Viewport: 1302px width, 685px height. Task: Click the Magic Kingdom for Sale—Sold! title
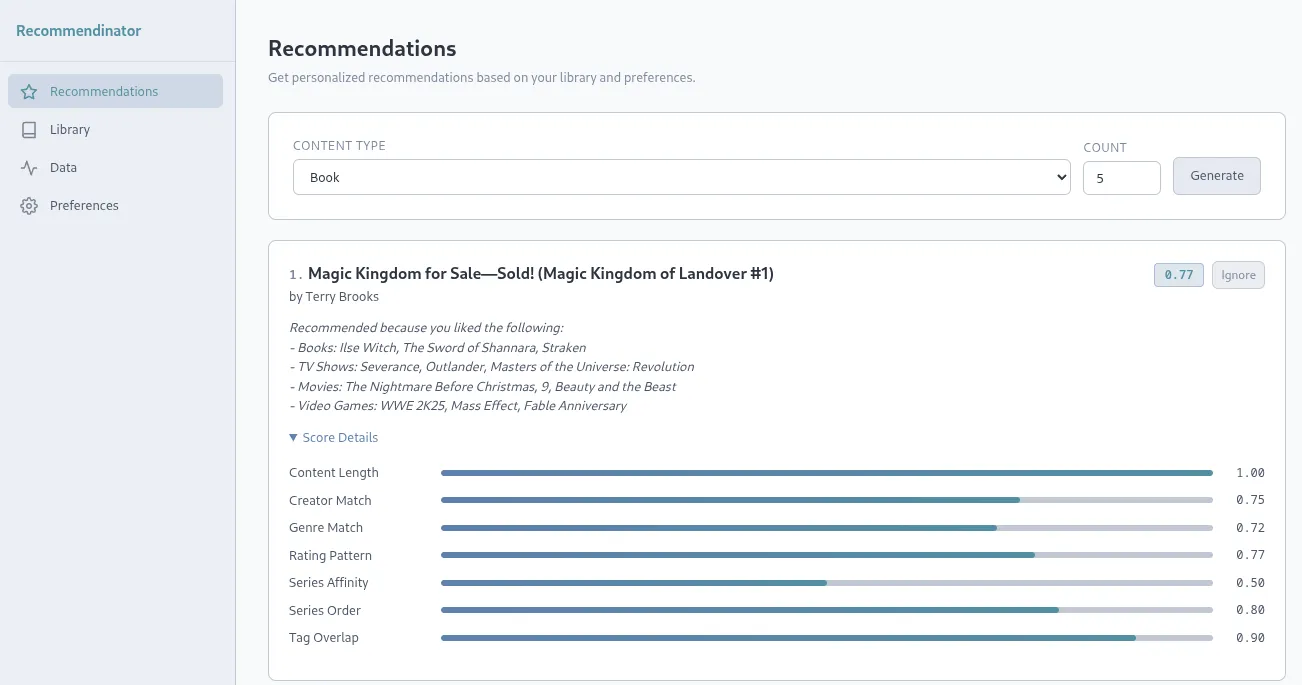[541, 273]
